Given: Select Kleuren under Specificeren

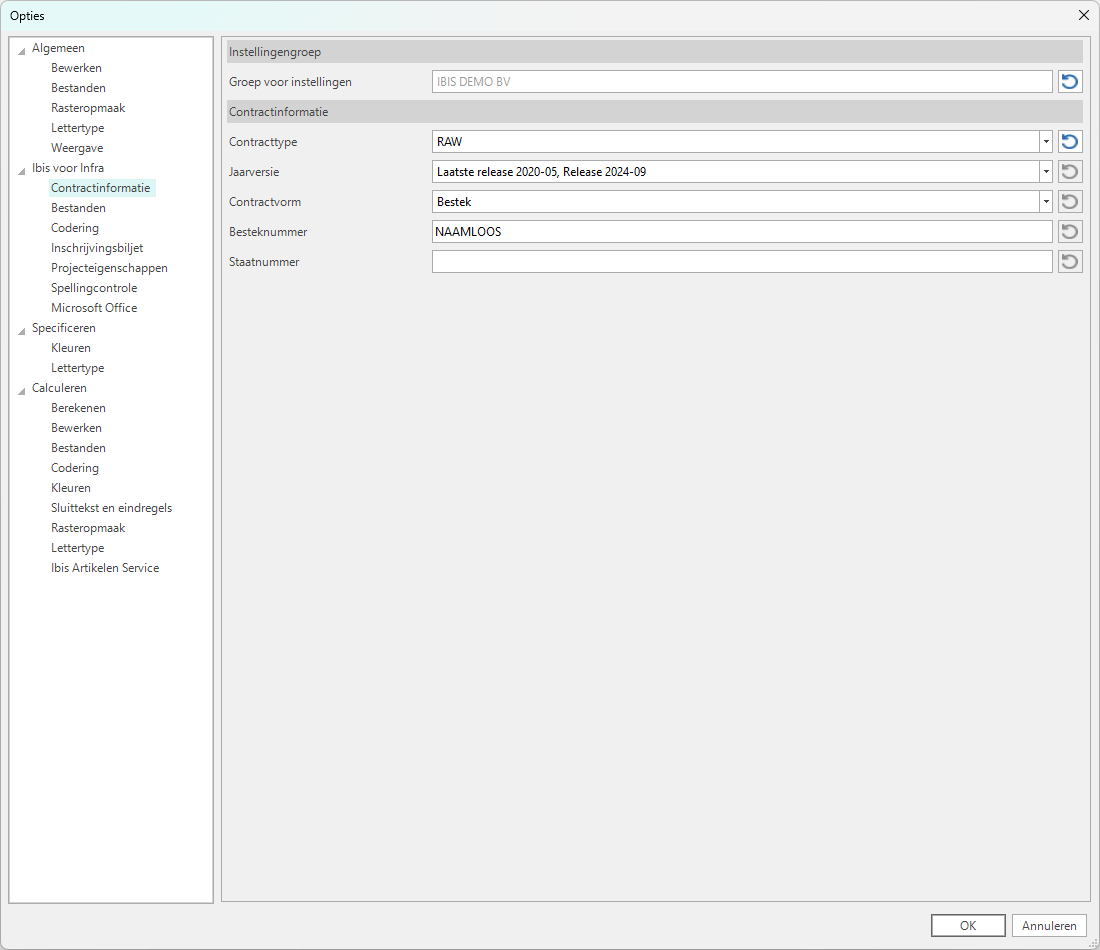Looking at the screenshot, I should click(x=71, y=348).
